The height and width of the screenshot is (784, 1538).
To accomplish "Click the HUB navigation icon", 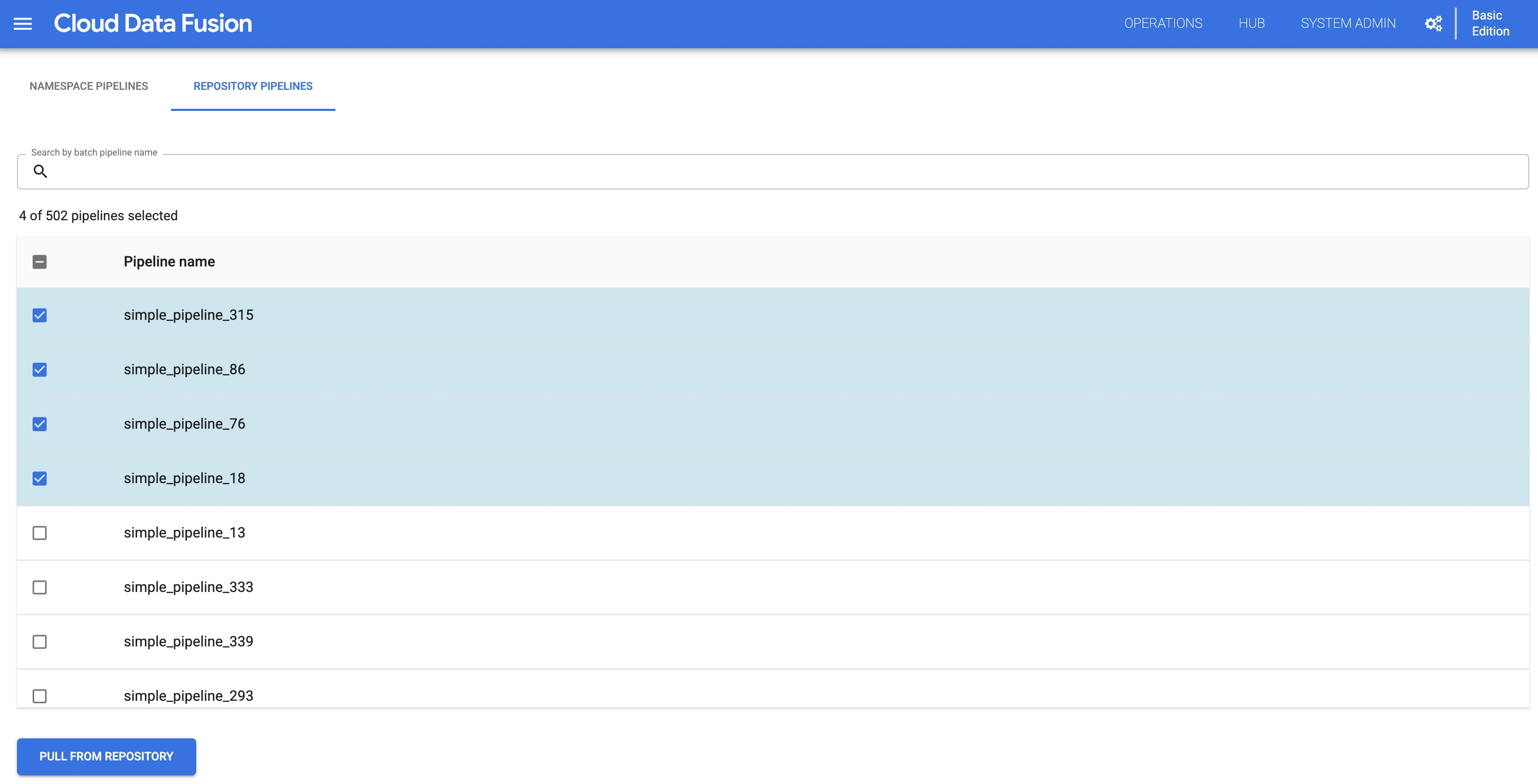I will pos(1251,23).
